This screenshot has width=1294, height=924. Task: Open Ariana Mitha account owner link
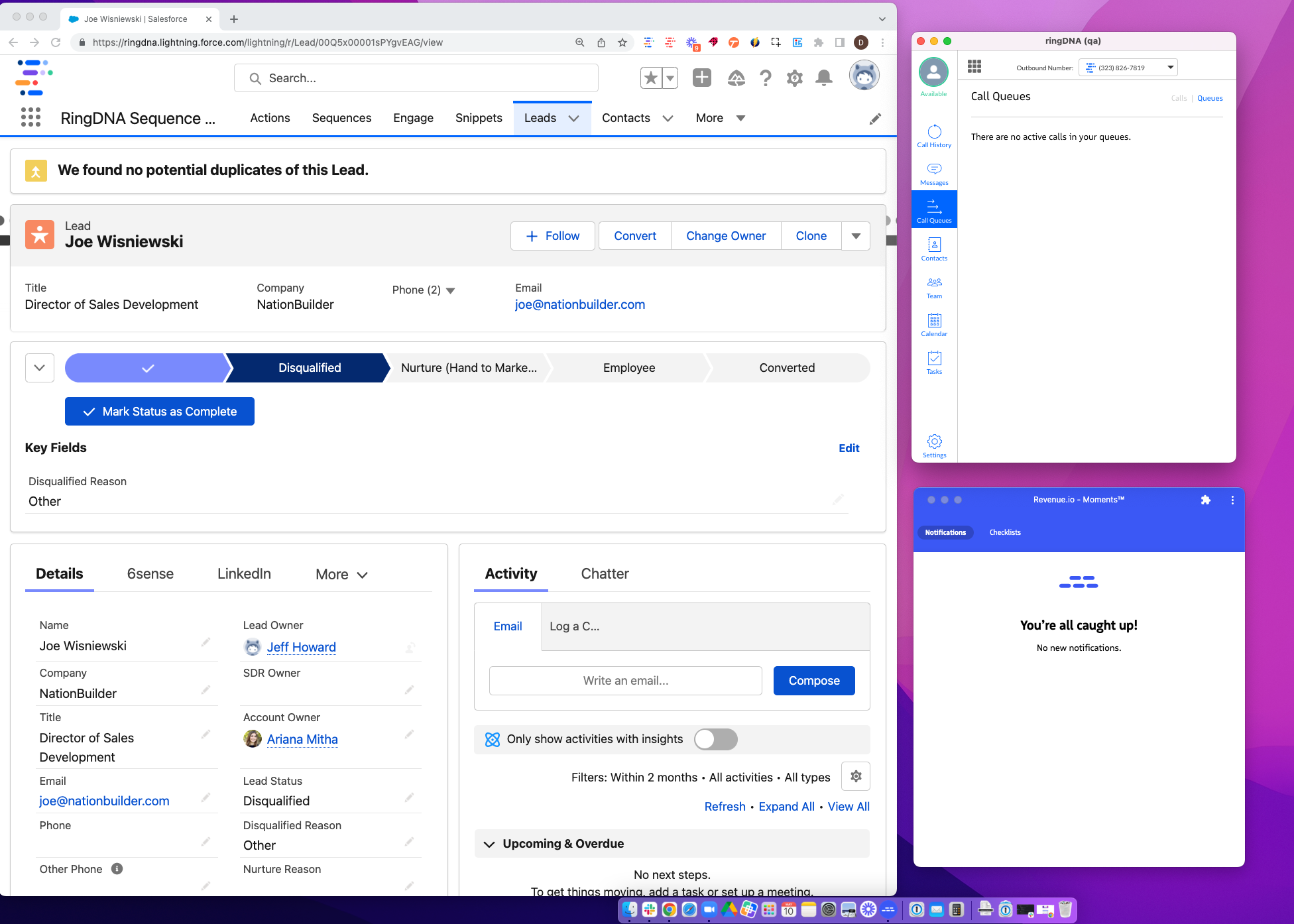[302, 739]
